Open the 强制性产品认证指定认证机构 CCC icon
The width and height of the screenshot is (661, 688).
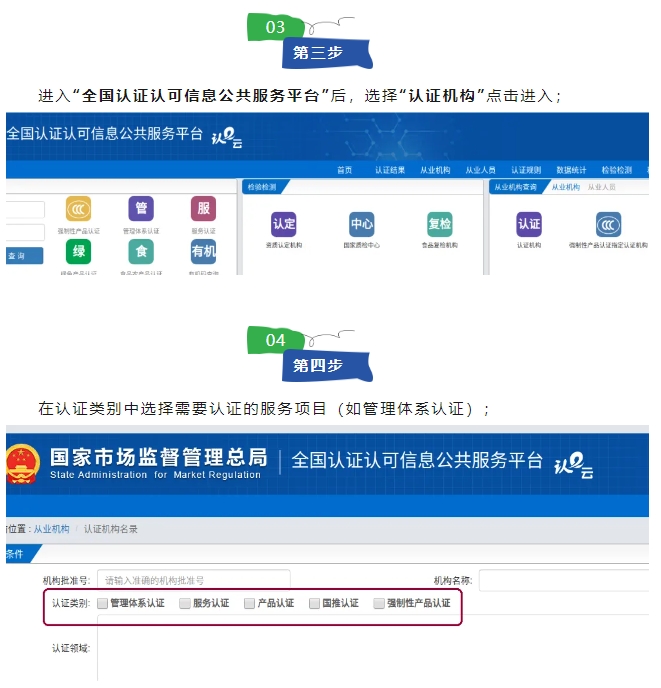tap(608, 224)
